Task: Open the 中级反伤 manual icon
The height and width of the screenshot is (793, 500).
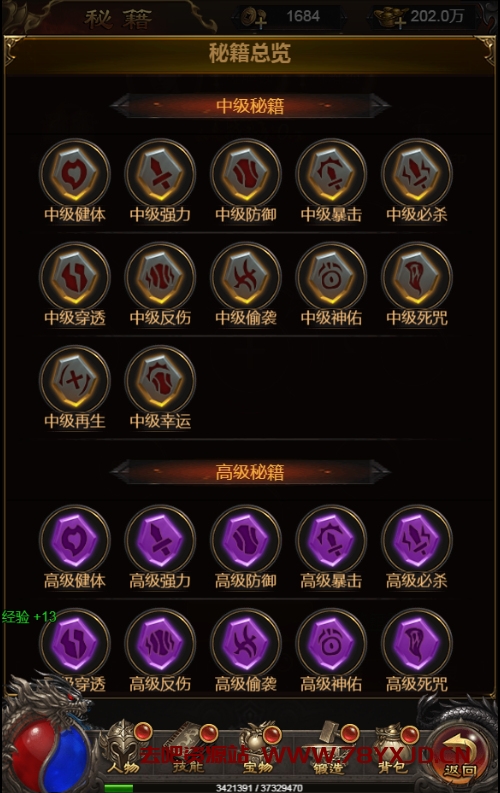Action: 160,277
